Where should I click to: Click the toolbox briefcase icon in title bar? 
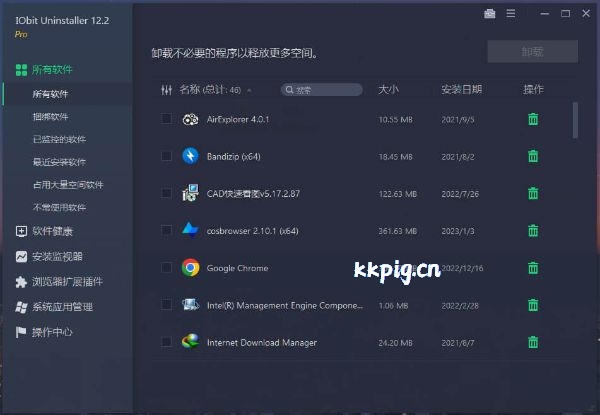tap(489, 14)
